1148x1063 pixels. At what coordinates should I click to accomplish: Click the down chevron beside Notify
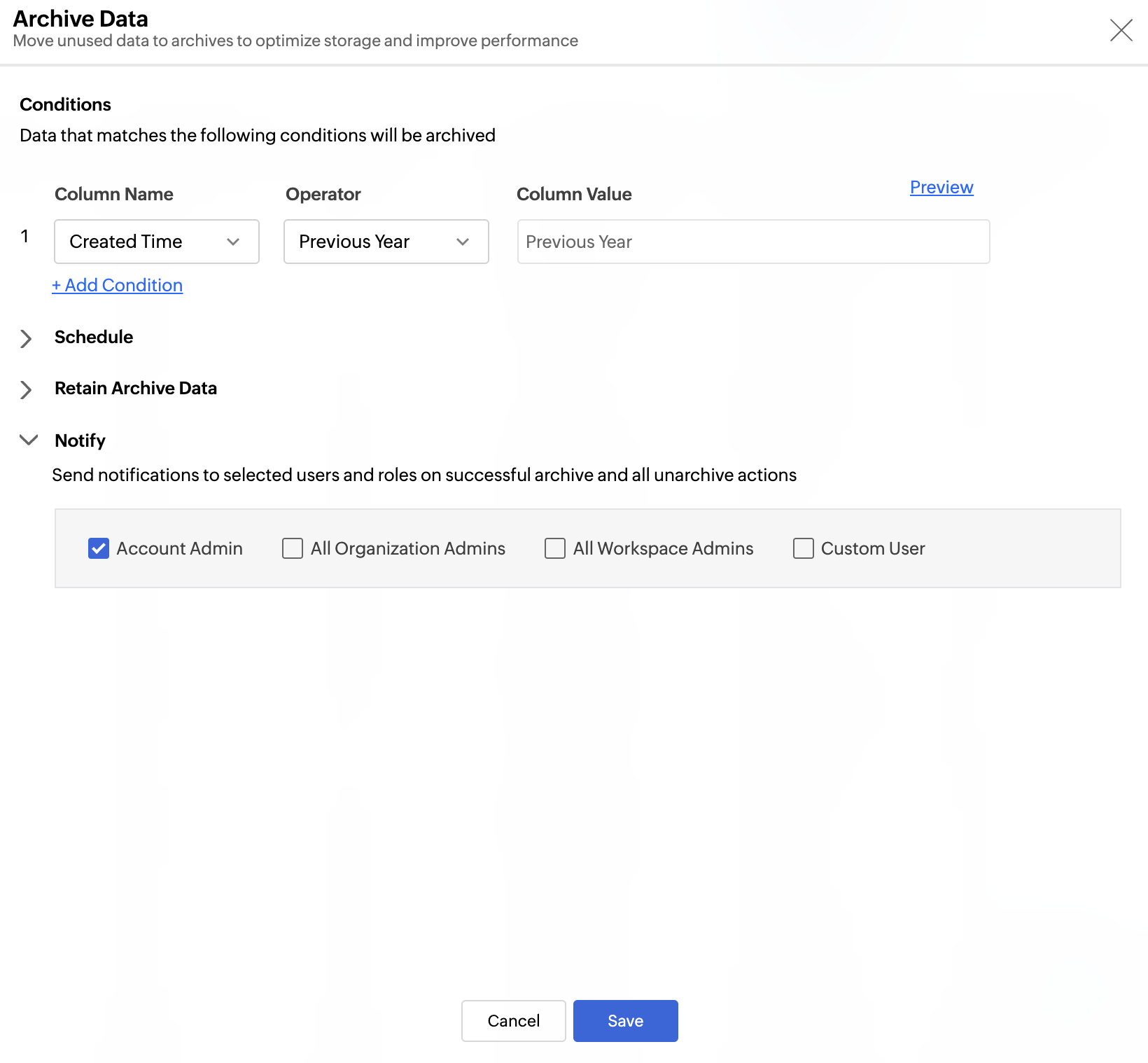(29, 440)
